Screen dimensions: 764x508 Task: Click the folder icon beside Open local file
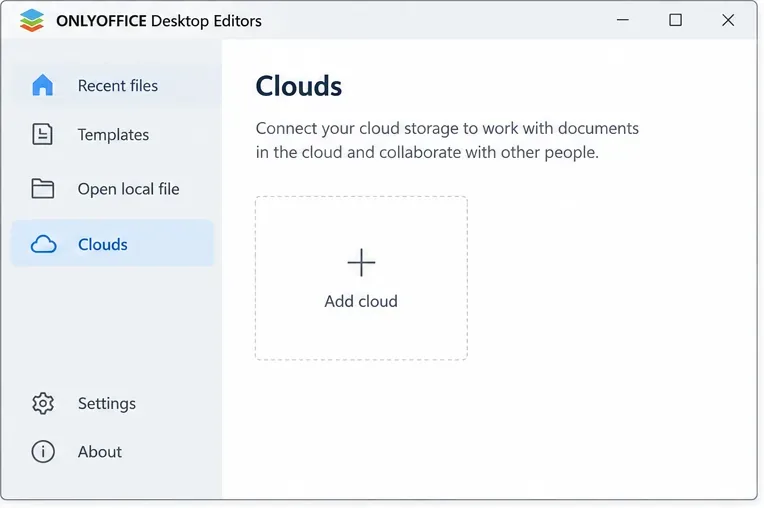(43, 188)
